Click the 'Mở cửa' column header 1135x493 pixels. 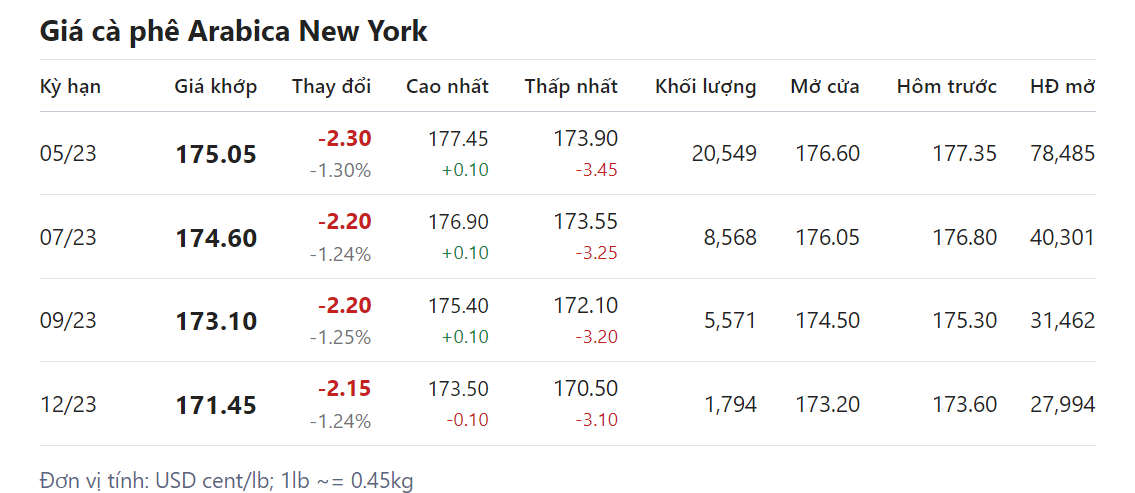click(824, 86)
